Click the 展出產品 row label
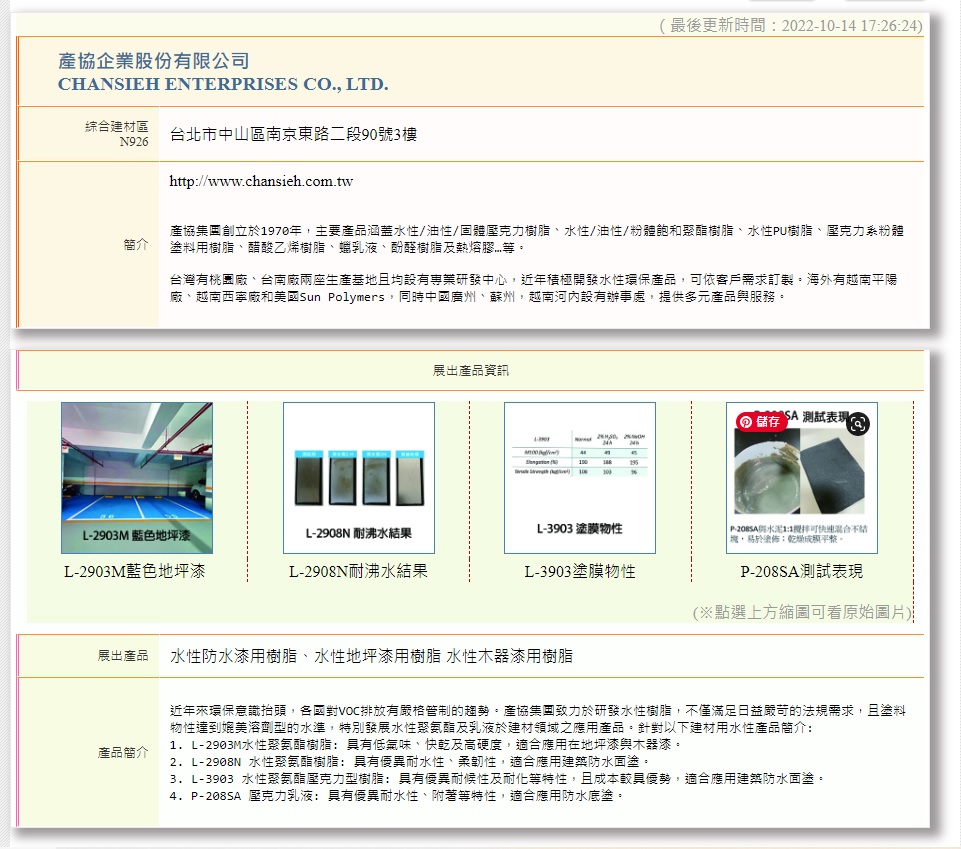 point(123,656)
